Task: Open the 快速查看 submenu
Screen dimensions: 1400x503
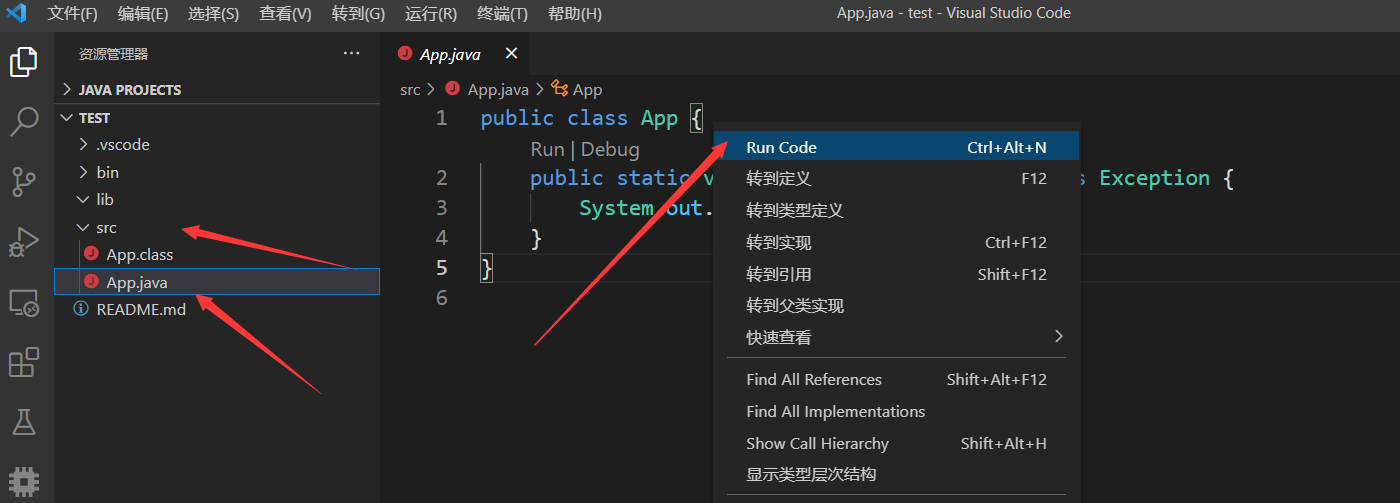Action: click(779, 338)
